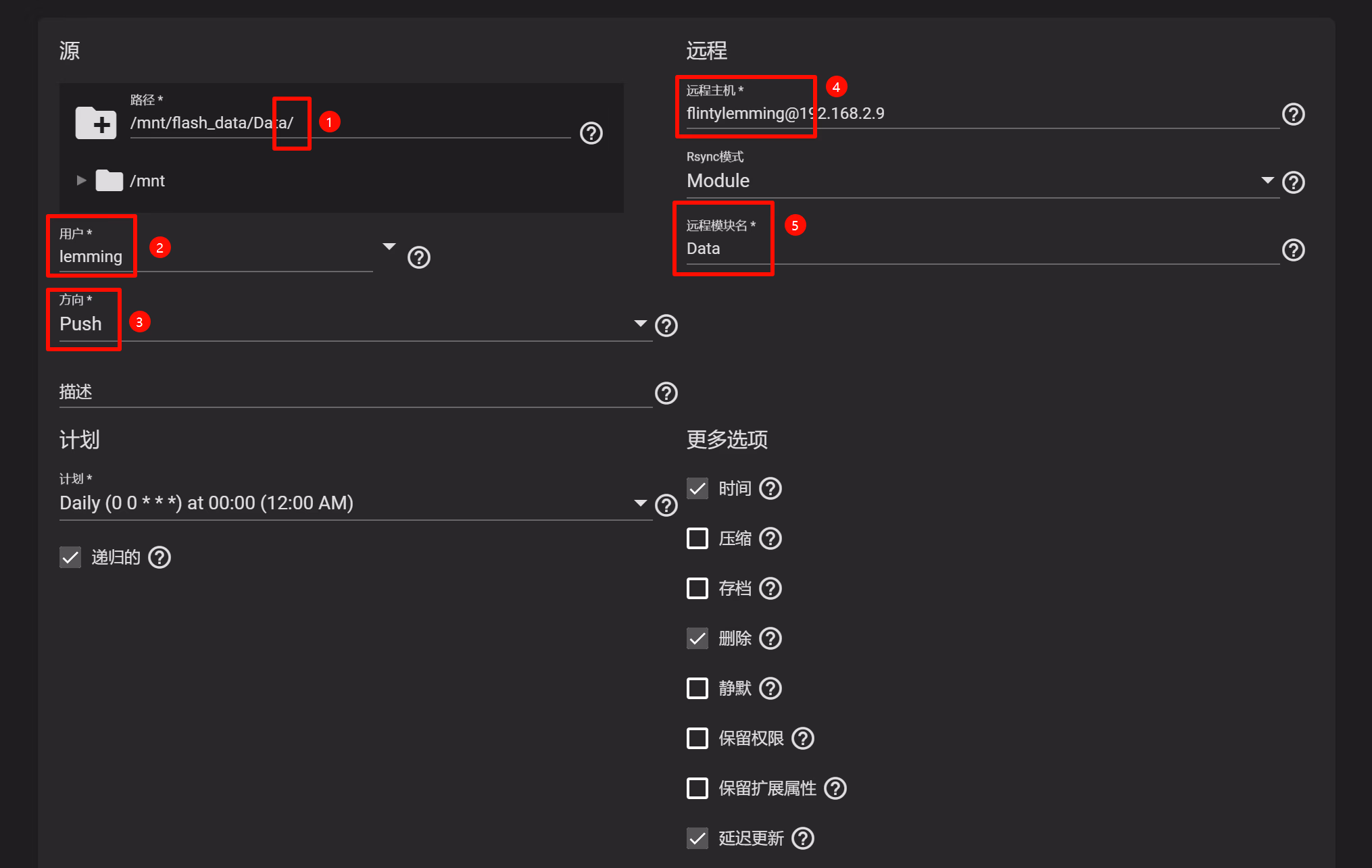Open help for Rsync模式 mode selector
Viewport: 1372px width, 868px height.
(x=1294, y=182)
